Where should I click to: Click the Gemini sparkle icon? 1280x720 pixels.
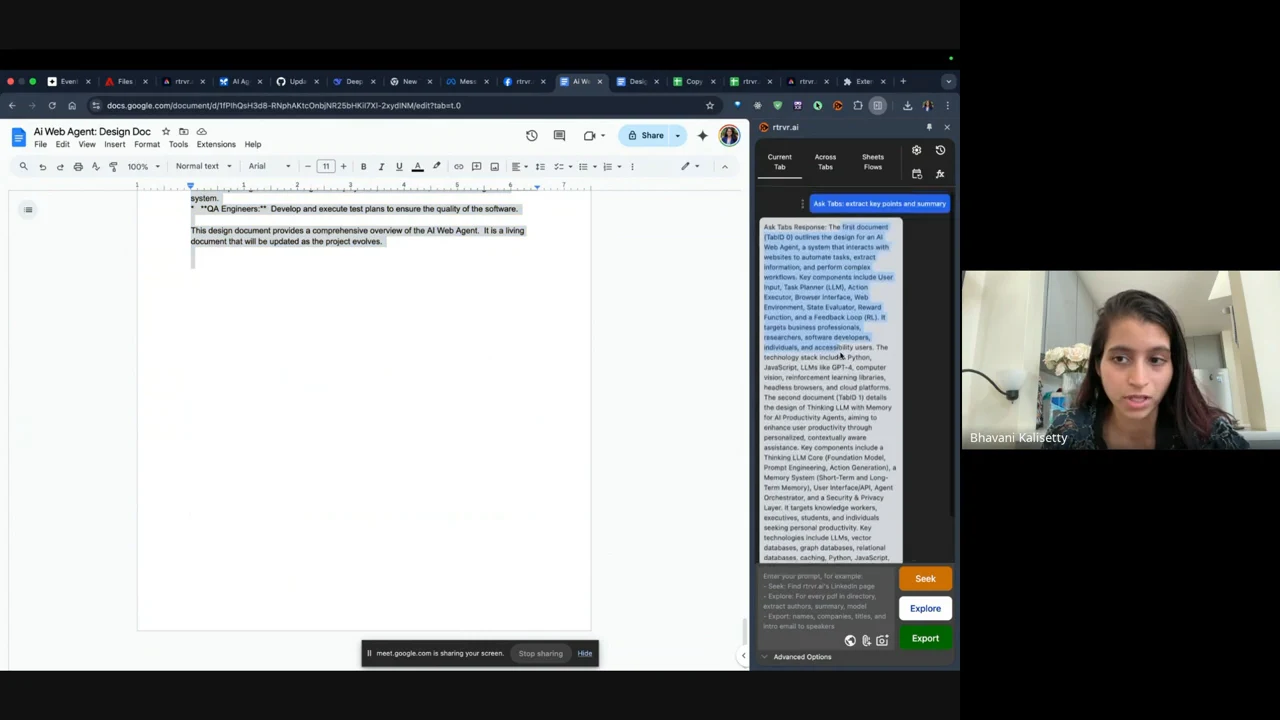point(702,136)
